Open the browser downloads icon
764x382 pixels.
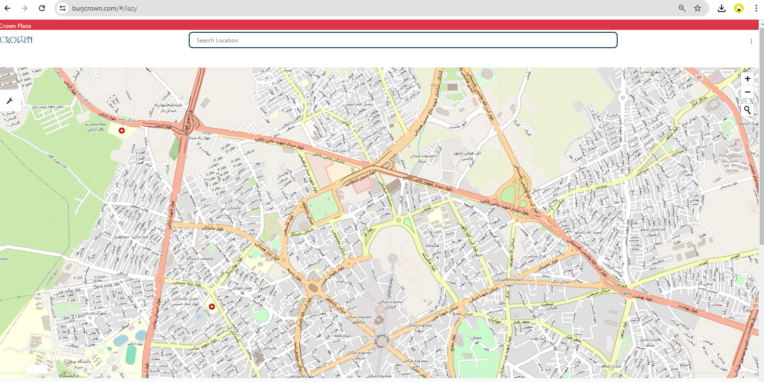[x=722, y=8]
